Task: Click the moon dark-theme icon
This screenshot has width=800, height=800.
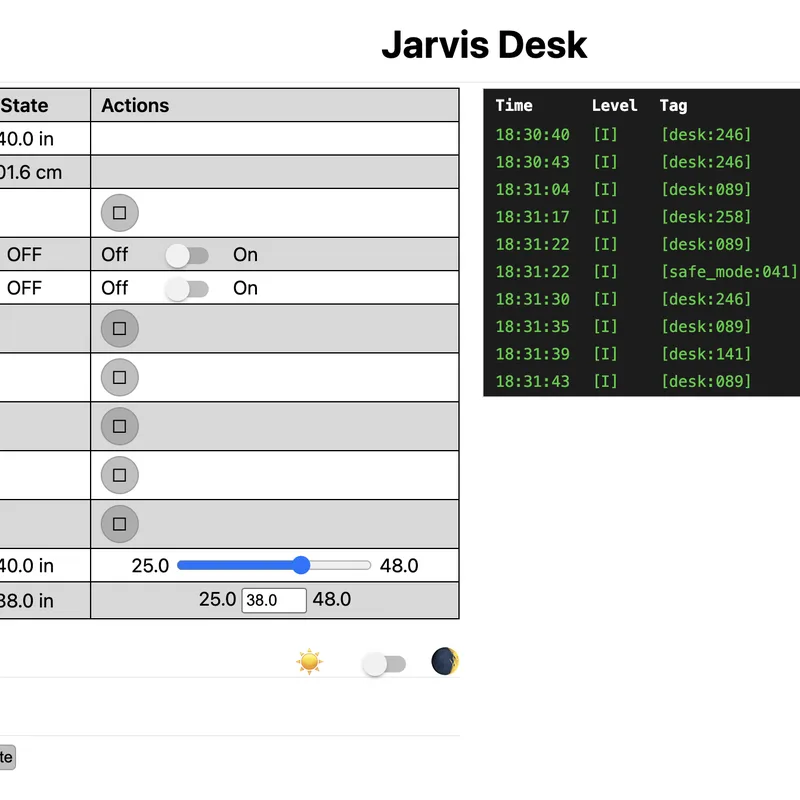Action: click(x=445, y=661)
